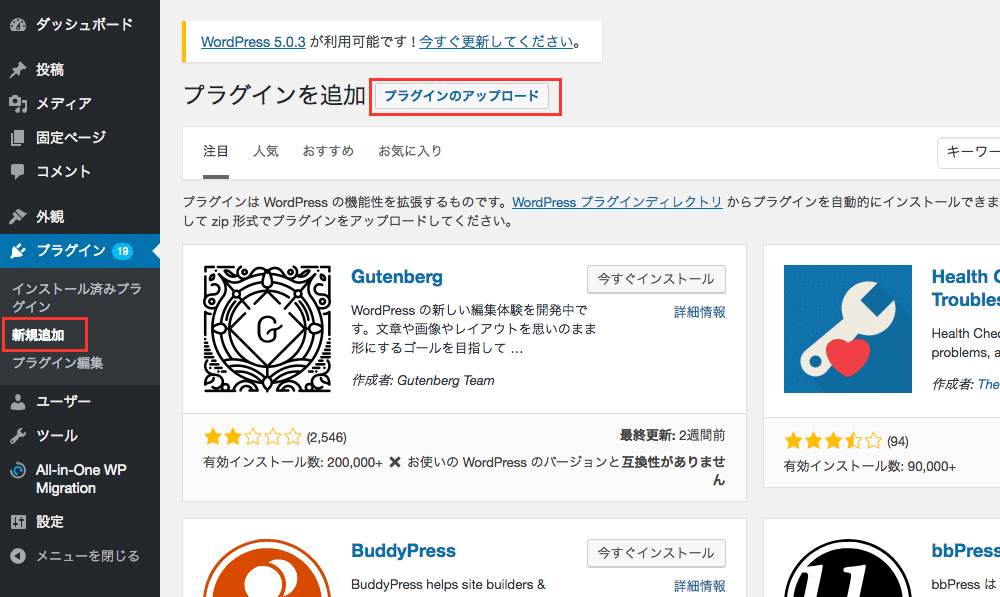Select the お気に入り tab
This screenshot has width=1000, height=597.
(x=410, y=151)
